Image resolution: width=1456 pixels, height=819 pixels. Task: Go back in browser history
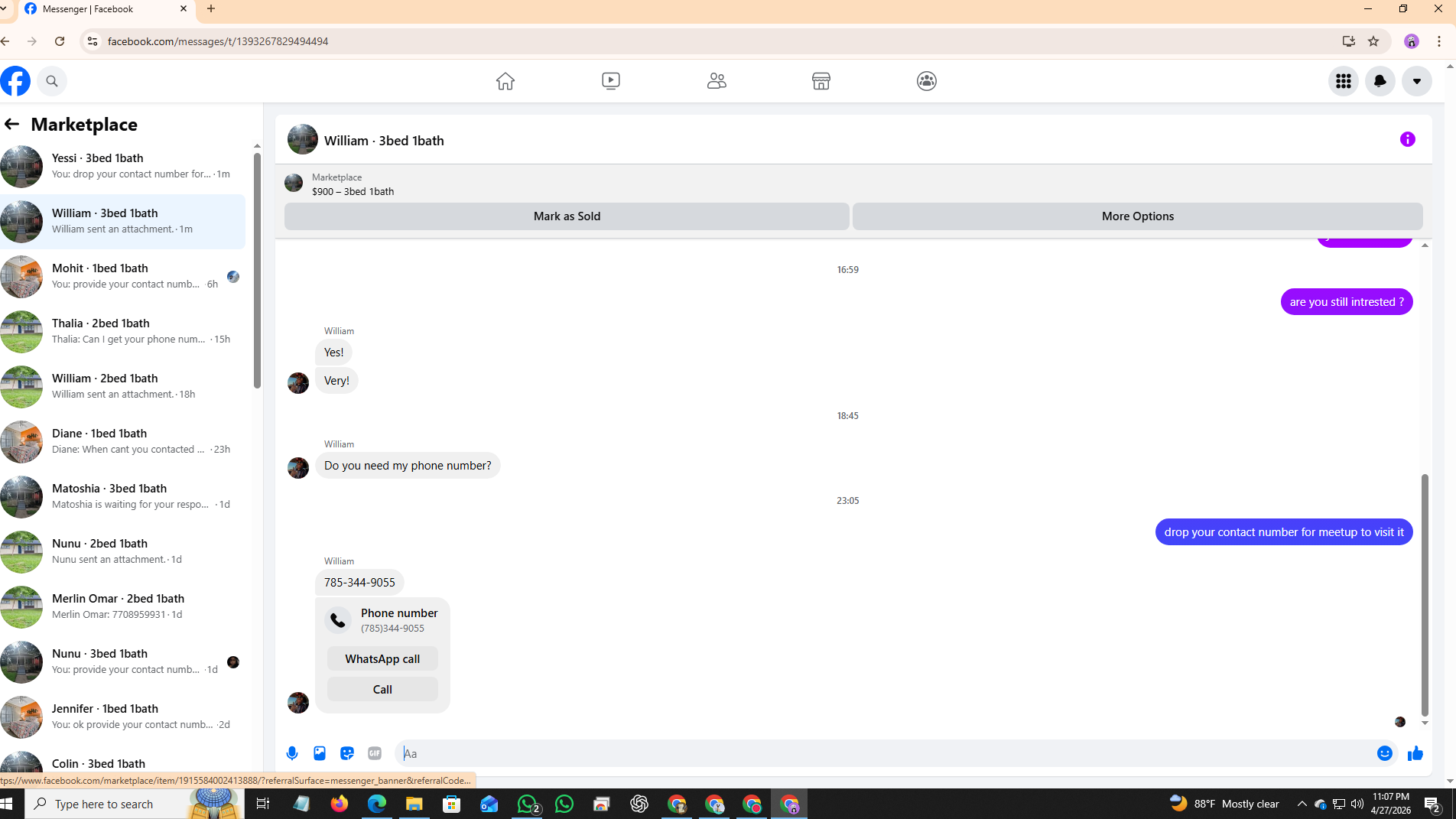(x=6, y=41)
